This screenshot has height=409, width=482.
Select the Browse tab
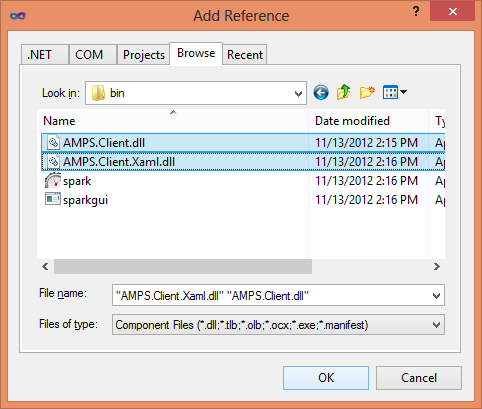[196, 53]
